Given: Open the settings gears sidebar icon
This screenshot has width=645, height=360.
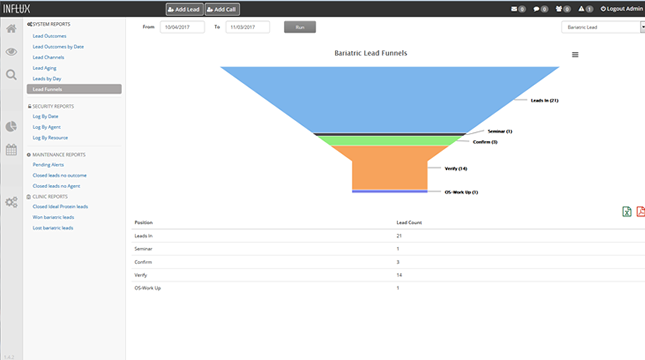Looking at the screenshot, I should (x=12, y=202).
